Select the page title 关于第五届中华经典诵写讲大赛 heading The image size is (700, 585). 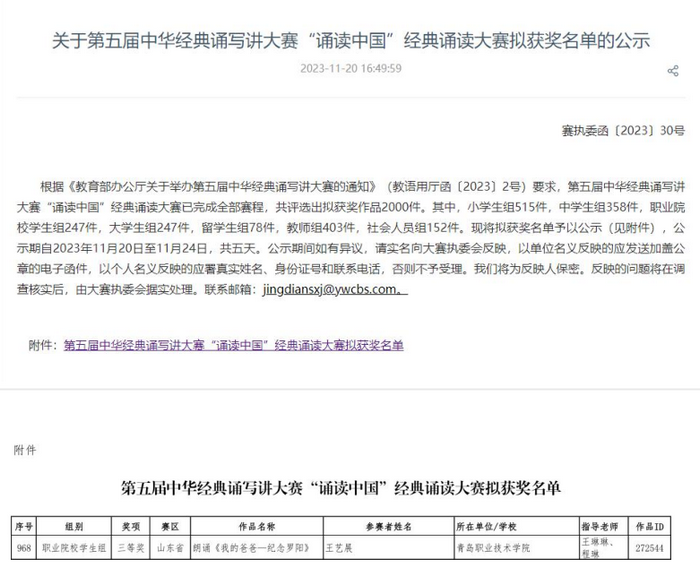click(x=351, y=41)
